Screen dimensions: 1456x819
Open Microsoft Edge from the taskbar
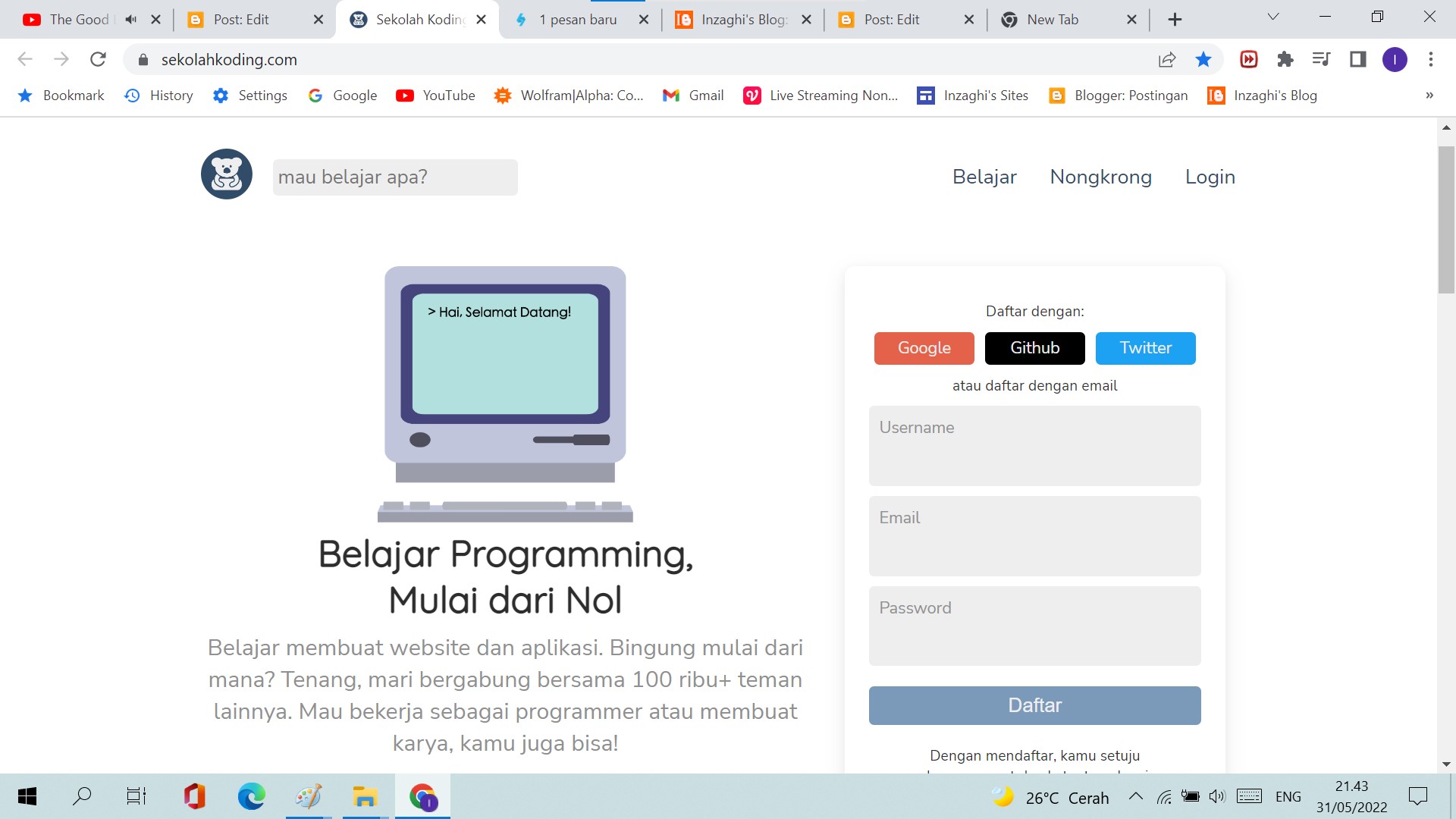coord(251,796)
